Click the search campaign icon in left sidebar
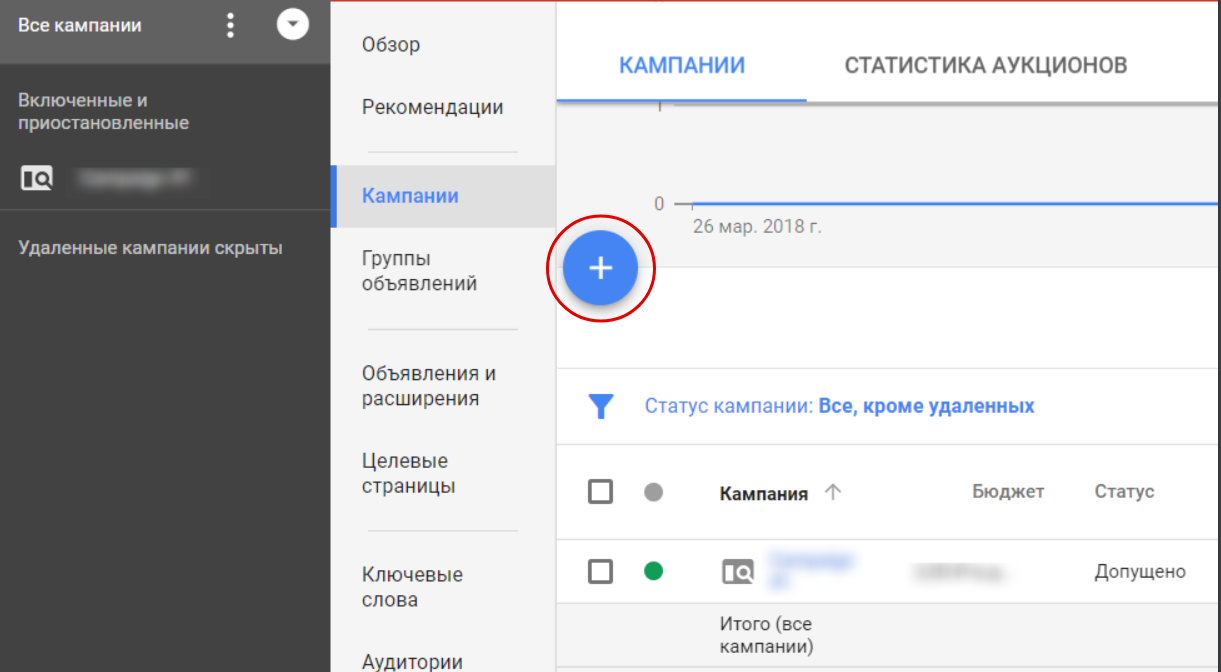Viewport: 1221px width, 672px height. pyautogui.click(x=37, y=179)
